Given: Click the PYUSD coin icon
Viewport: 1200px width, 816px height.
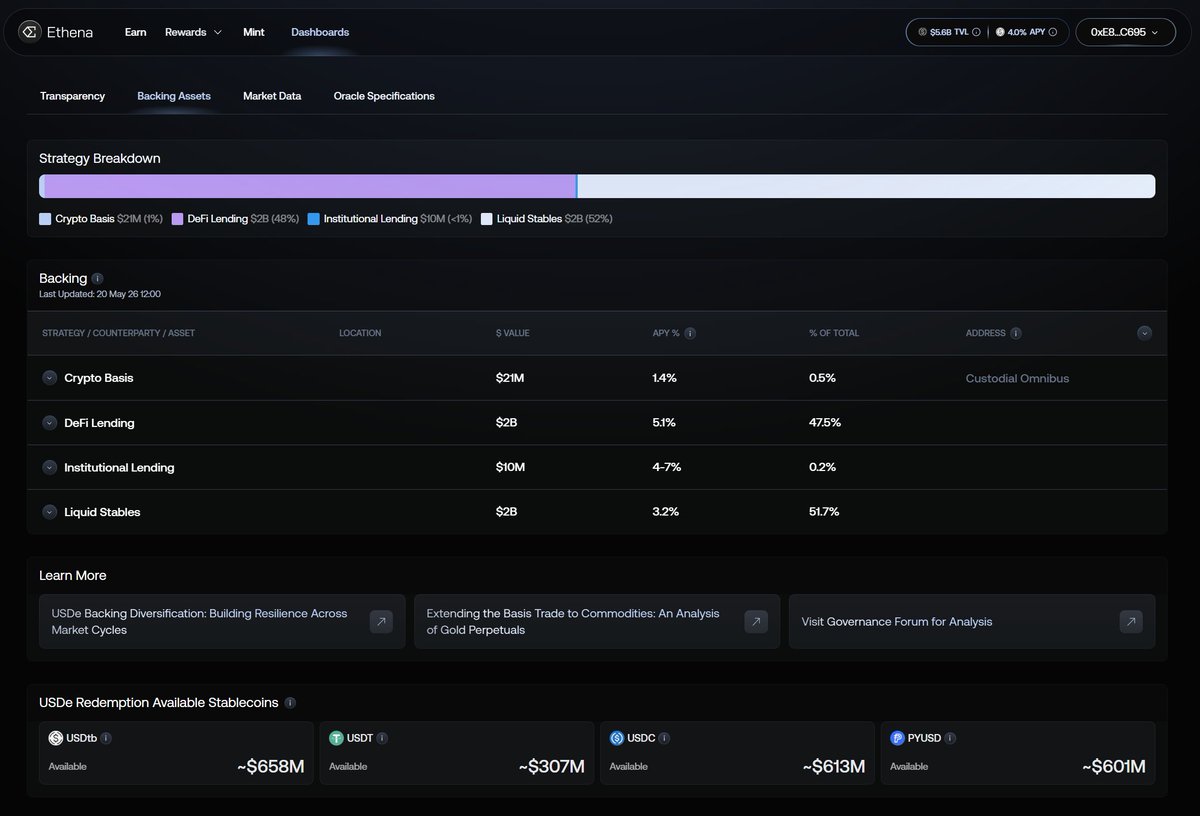Looking at the screenshot, I should point(897,738).
